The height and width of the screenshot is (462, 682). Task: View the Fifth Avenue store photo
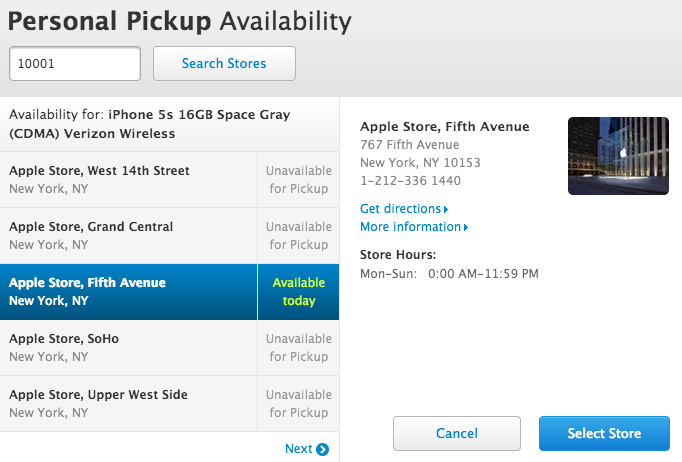click(618, 156)
